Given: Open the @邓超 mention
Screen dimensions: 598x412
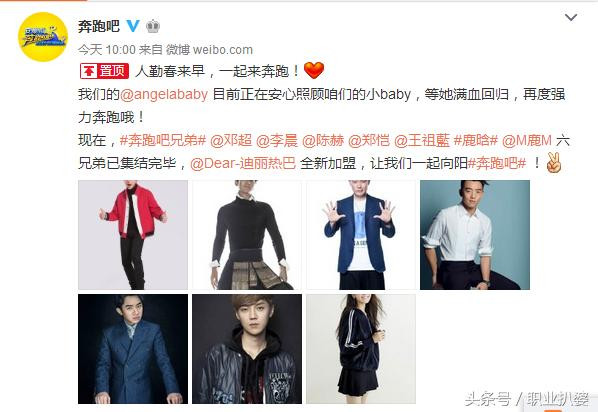Looking at the screenshot, I should click(x=231, y=140).
